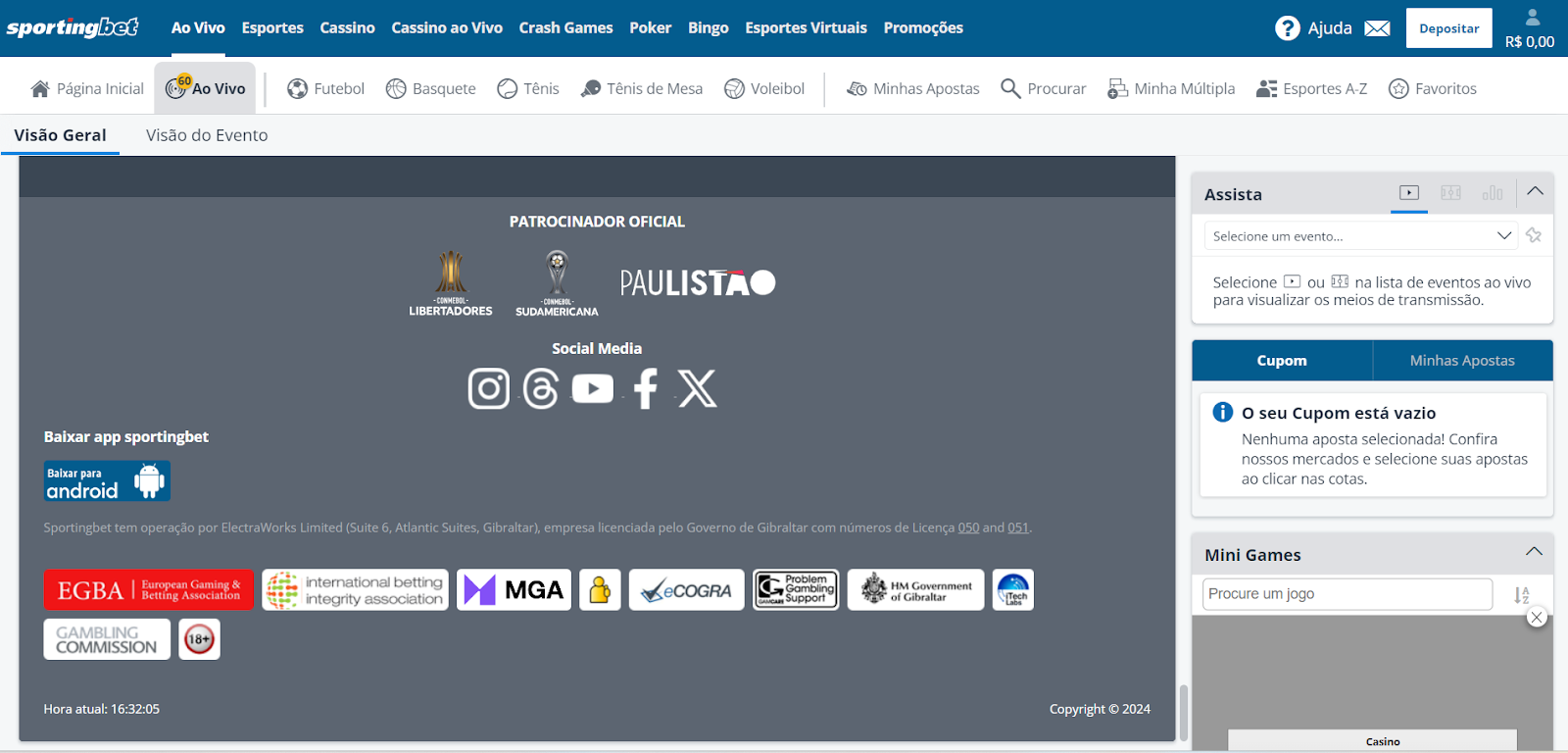Screen dimensions: 1568x753
Task: Switch to Visão do Evento tab
Action: pos(207,135)
